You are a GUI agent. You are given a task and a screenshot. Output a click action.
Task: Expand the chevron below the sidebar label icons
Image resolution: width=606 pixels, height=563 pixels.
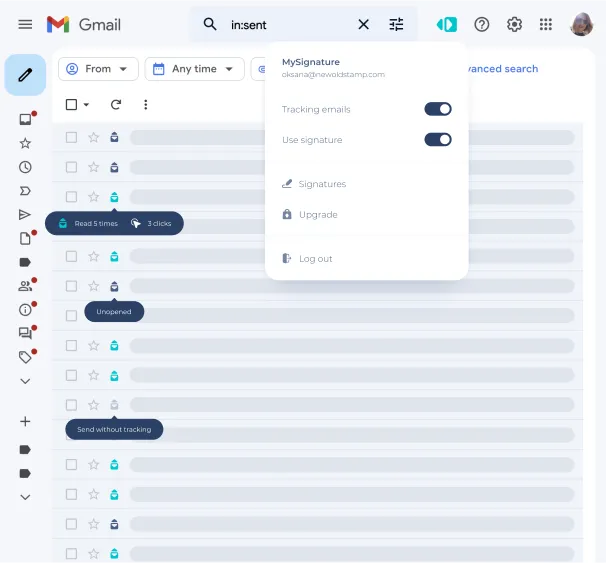point(25,497)
